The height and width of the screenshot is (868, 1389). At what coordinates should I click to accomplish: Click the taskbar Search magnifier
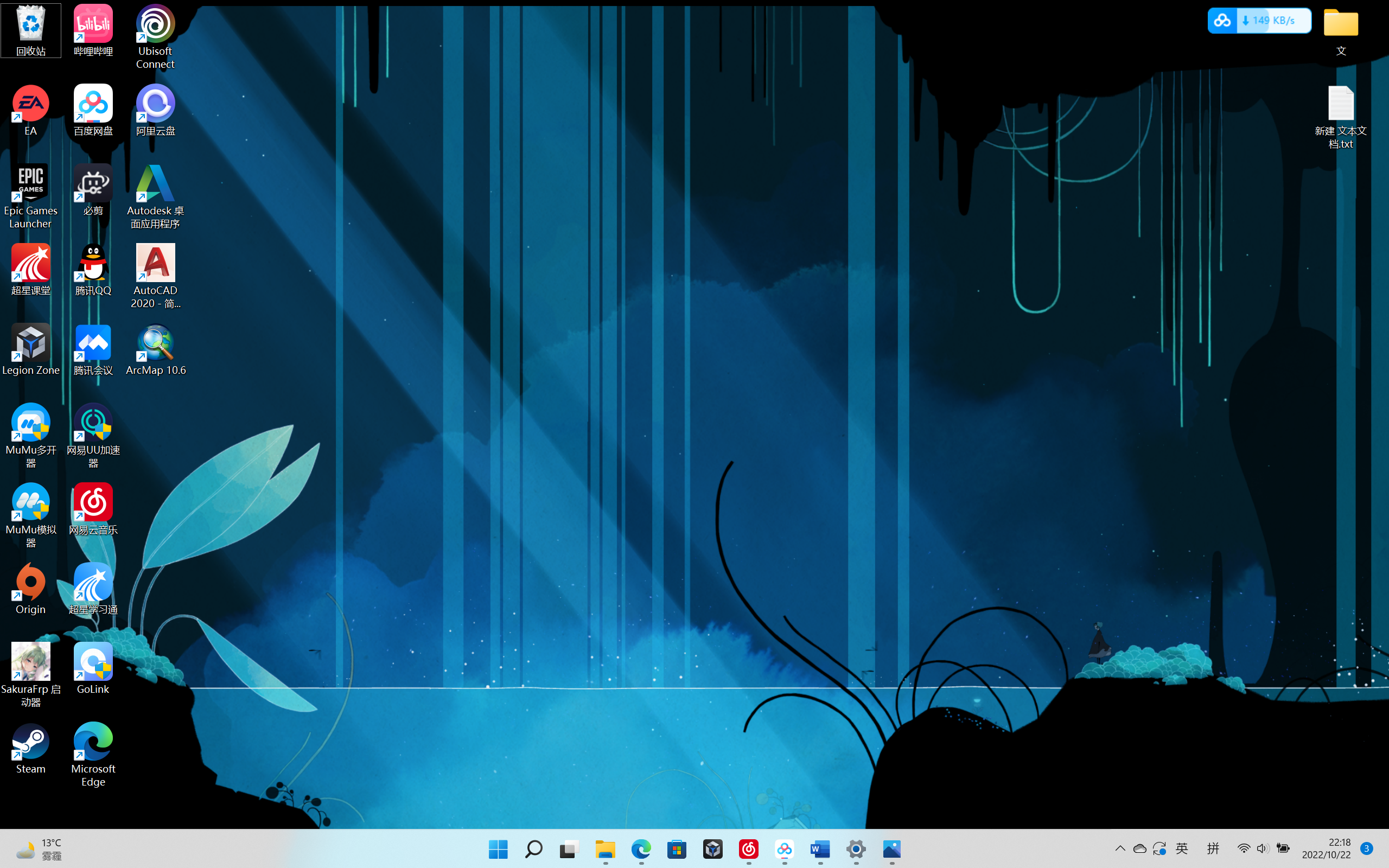[x=534, y=848]
